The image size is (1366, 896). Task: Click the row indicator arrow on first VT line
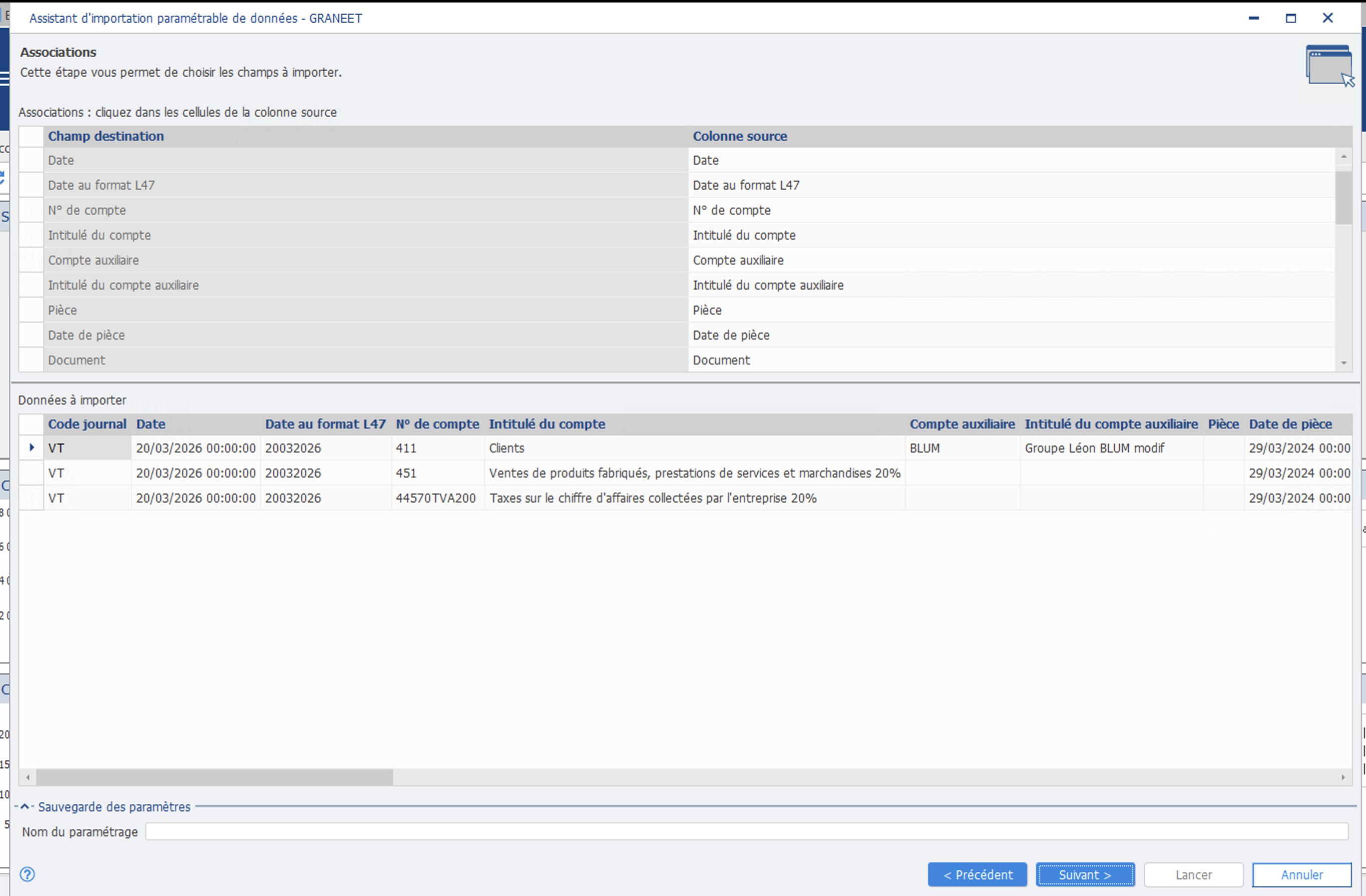tap(32, 447)
